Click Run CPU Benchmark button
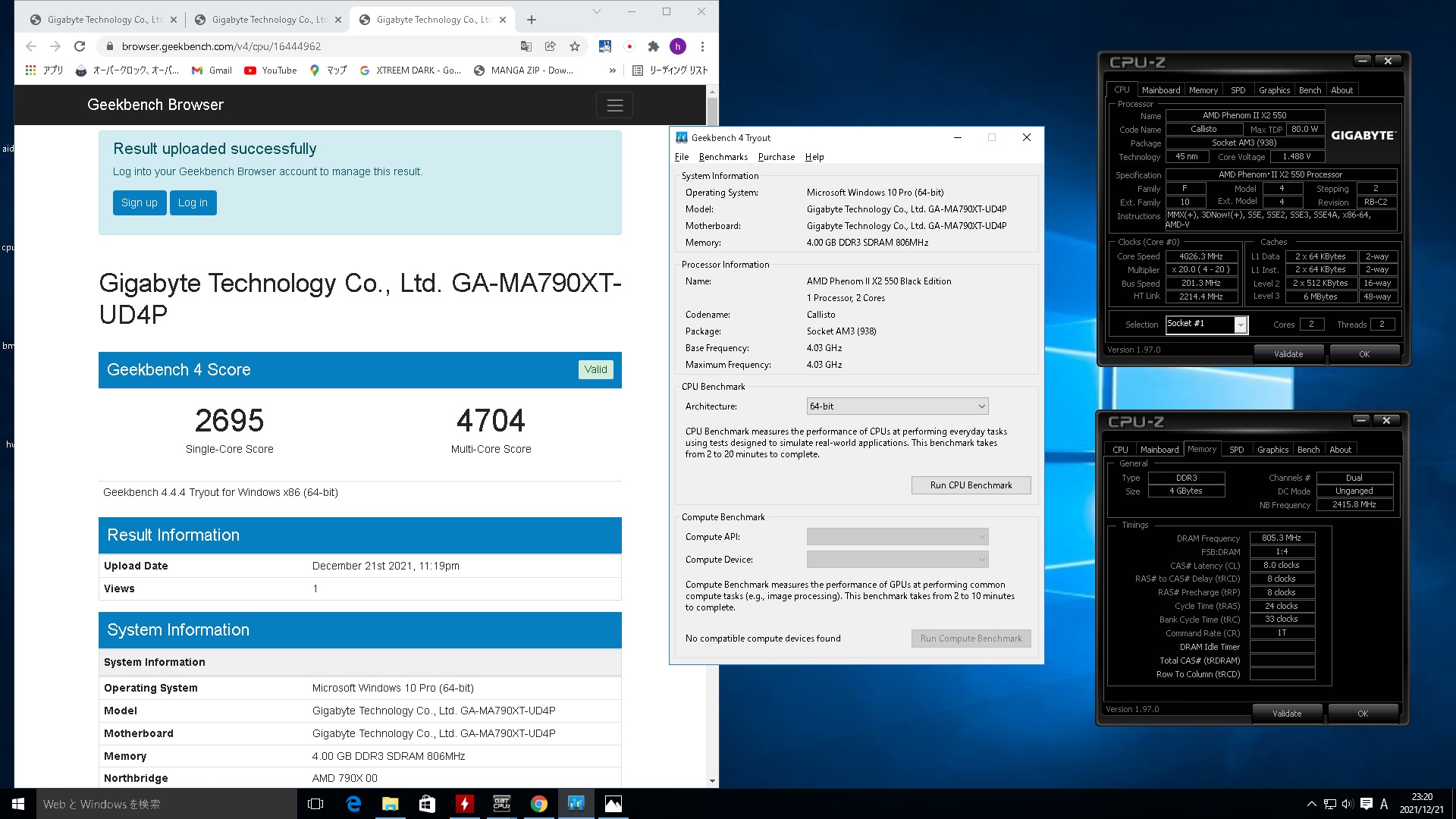 (x=971, y=485)
